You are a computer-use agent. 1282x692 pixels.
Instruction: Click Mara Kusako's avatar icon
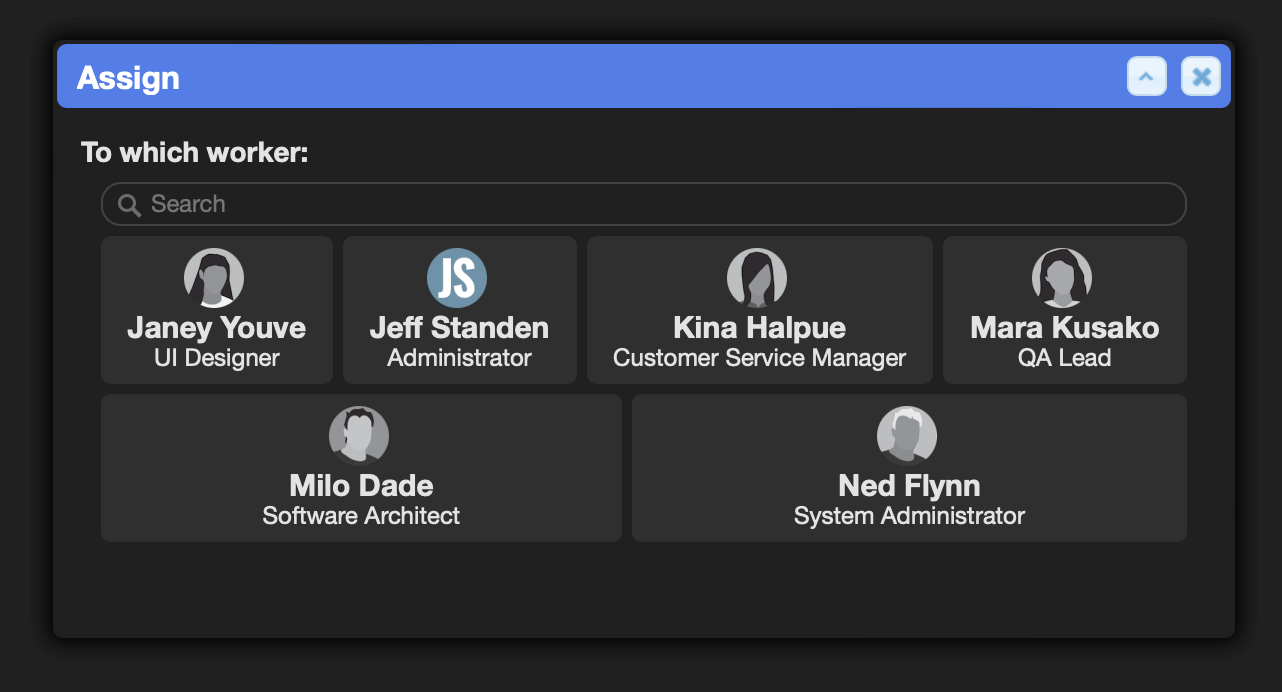(x=1062, y=278)
